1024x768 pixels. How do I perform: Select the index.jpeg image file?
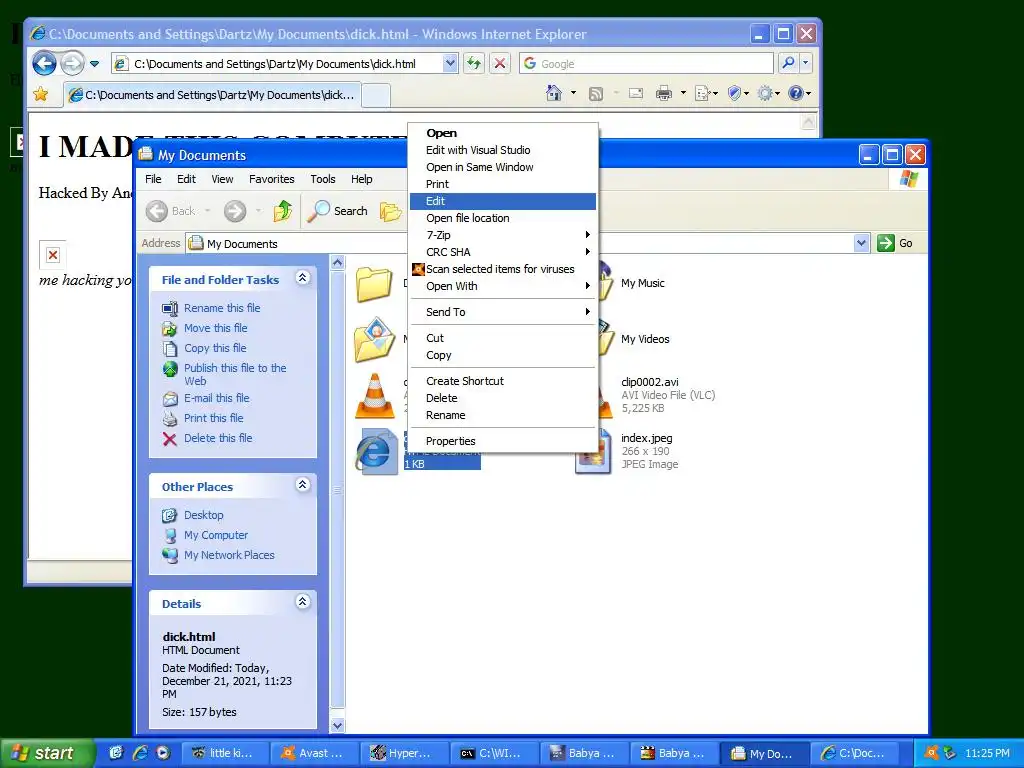tap(647, 438)
